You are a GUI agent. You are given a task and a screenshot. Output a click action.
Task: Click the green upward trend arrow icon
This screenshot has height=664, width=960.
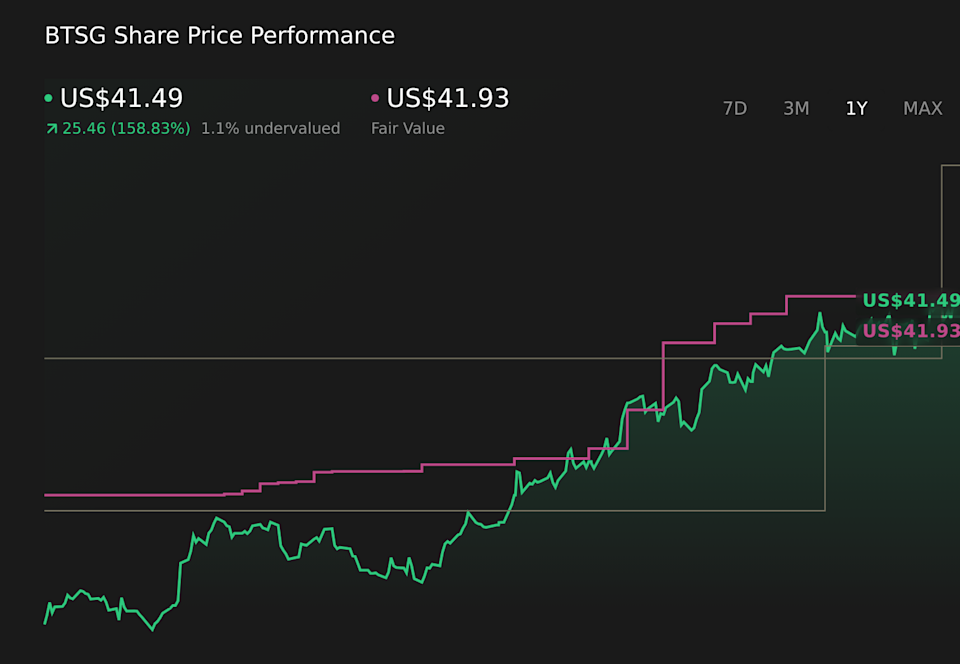point(52,128)
